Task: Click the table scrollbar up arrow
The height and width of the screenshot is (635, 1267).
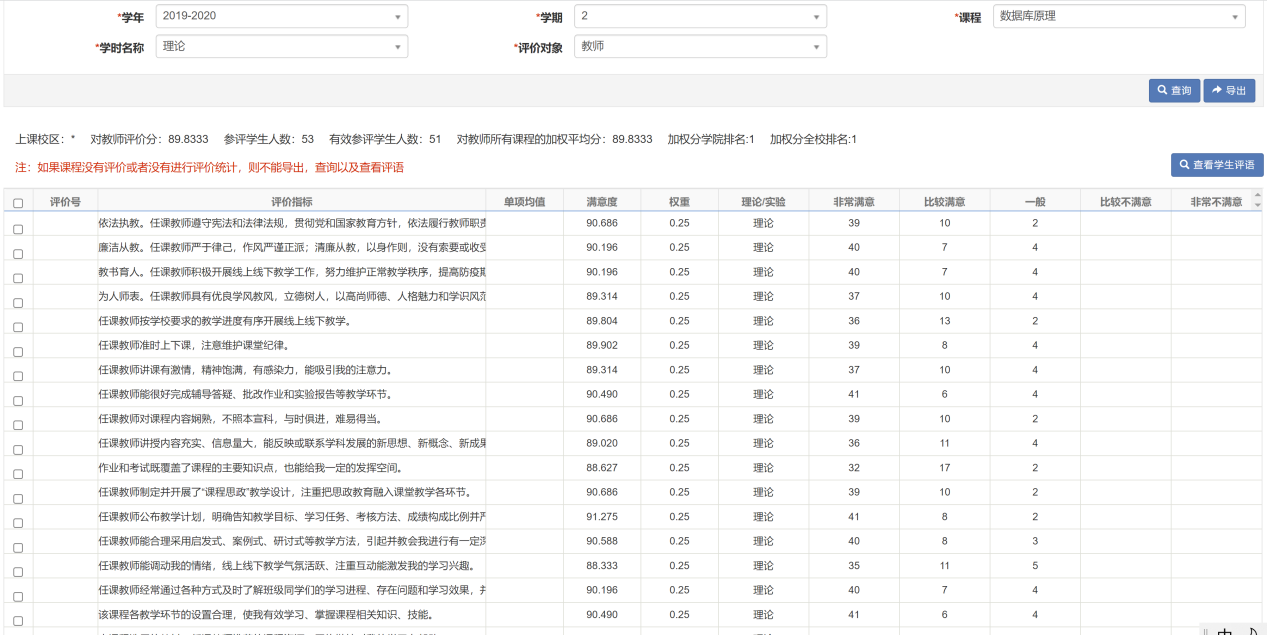Action: 1258,195
